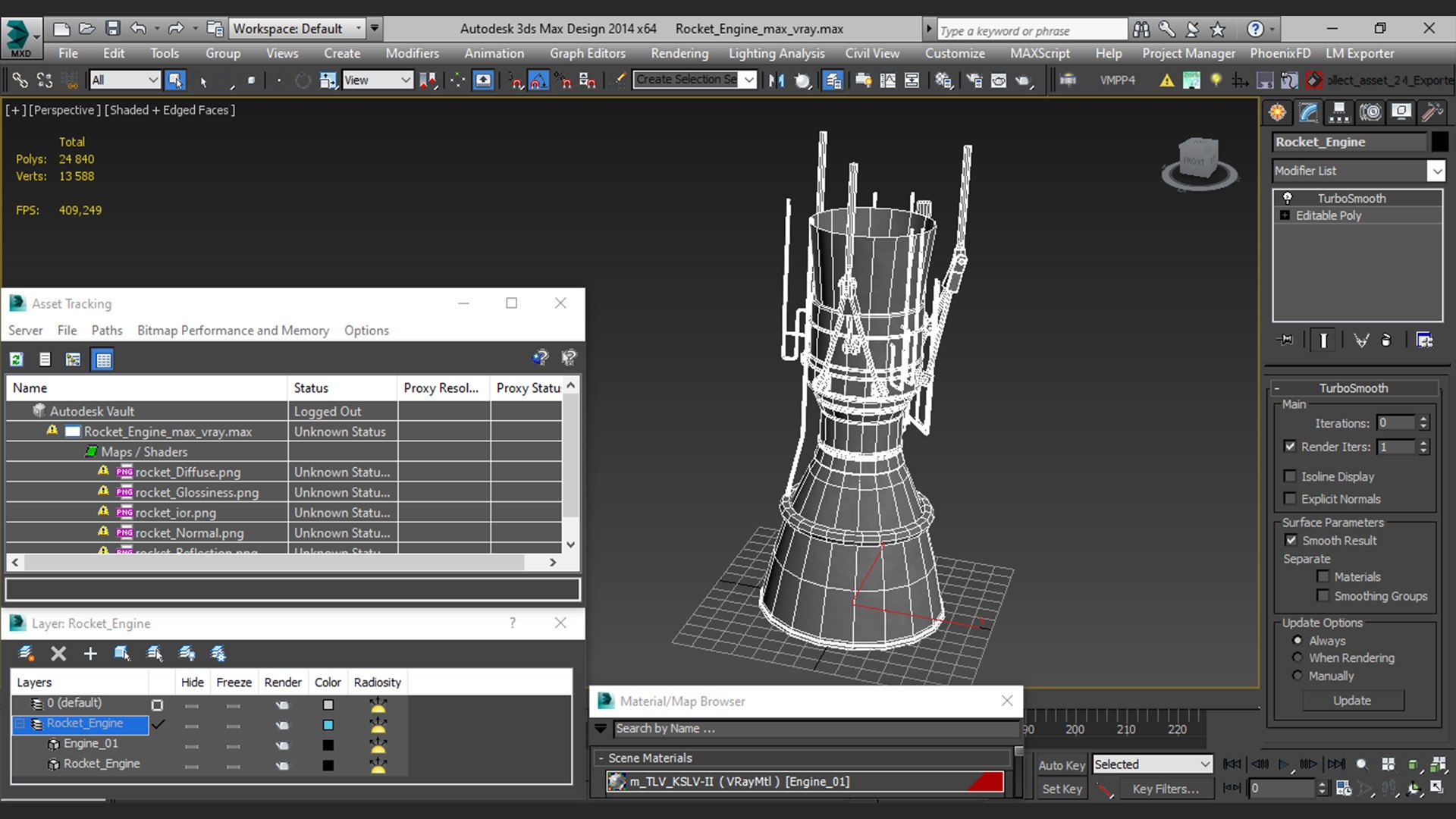Open Asset Tracking Paths menu
Image resolution: width=1456 pixels, height=819 pixels.
pos(107,331)
